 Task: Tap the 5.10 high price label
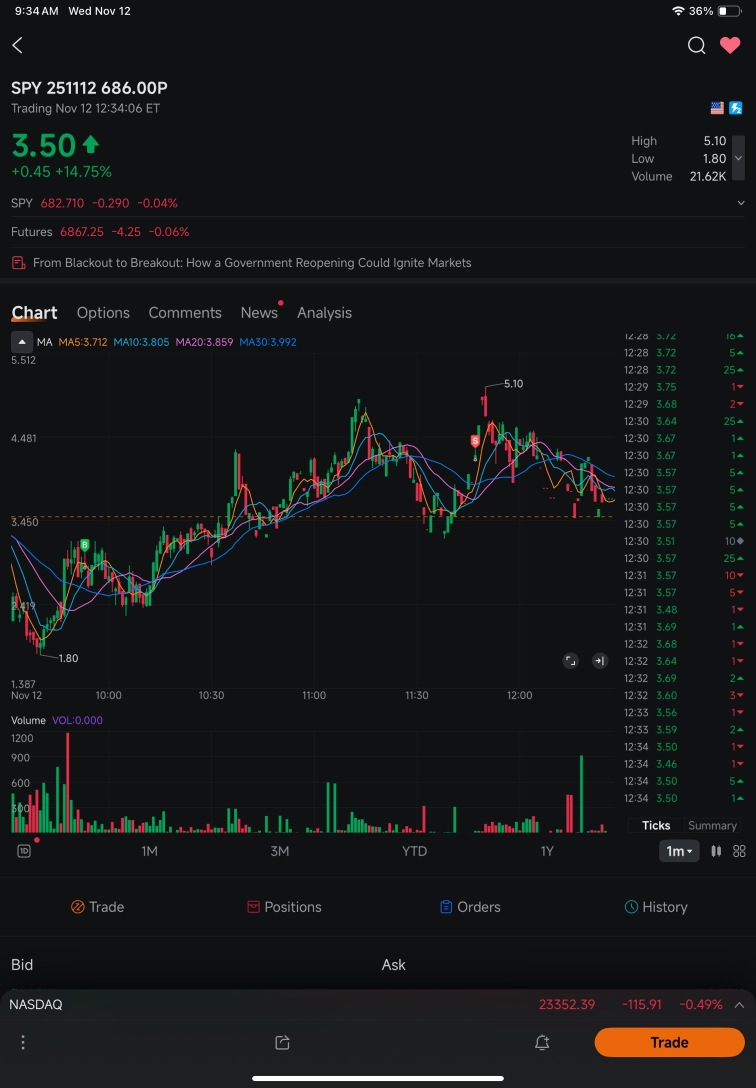(513, 384)
